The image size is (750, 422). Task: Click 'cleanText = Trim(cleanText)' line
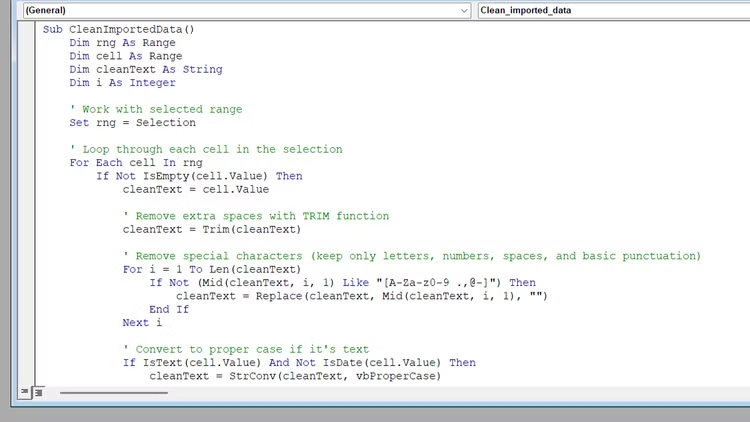(212, 230)
